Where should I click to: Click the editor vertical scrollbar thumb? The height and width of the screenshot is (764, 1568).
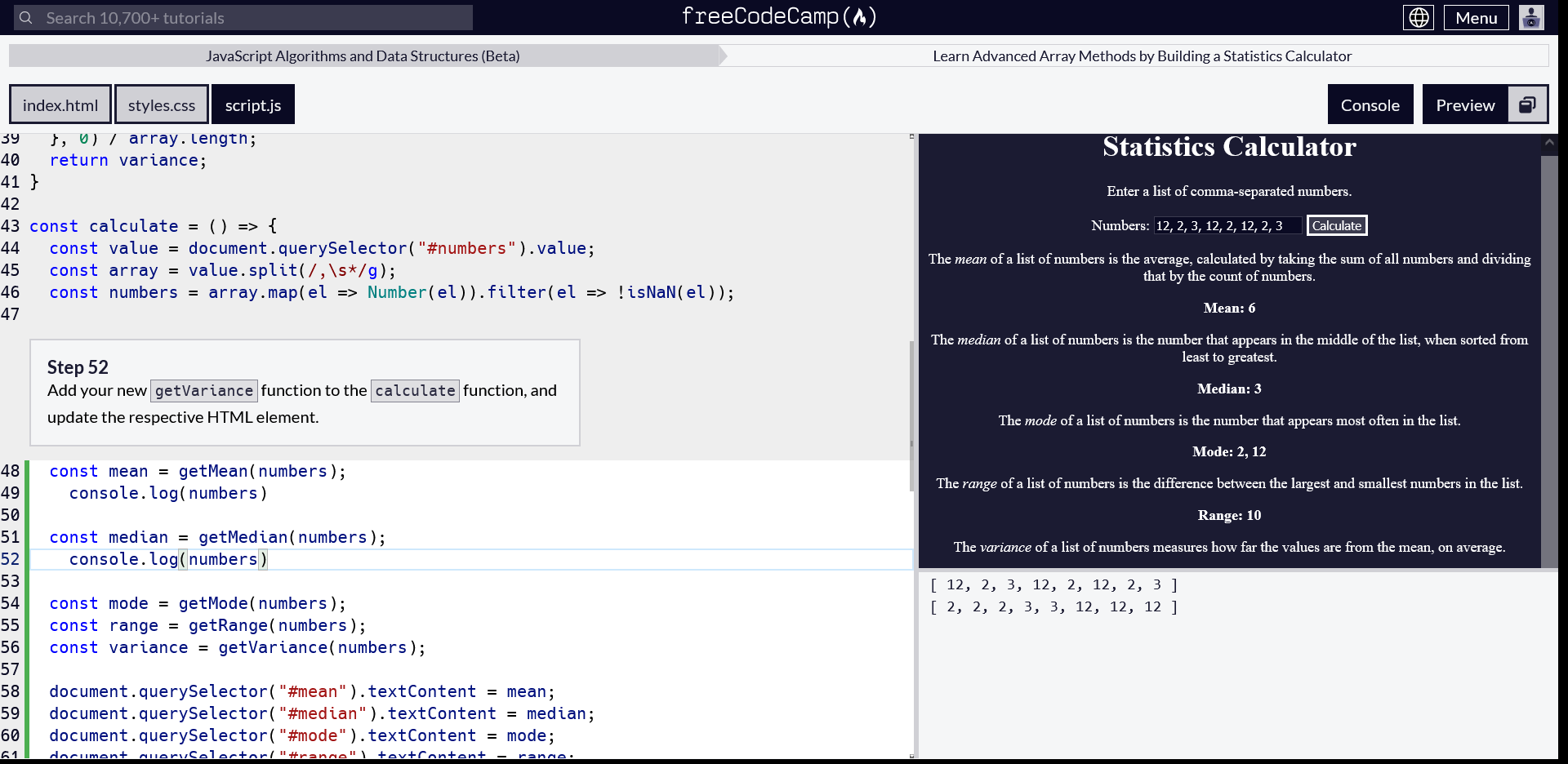click(x=911, y=416)
